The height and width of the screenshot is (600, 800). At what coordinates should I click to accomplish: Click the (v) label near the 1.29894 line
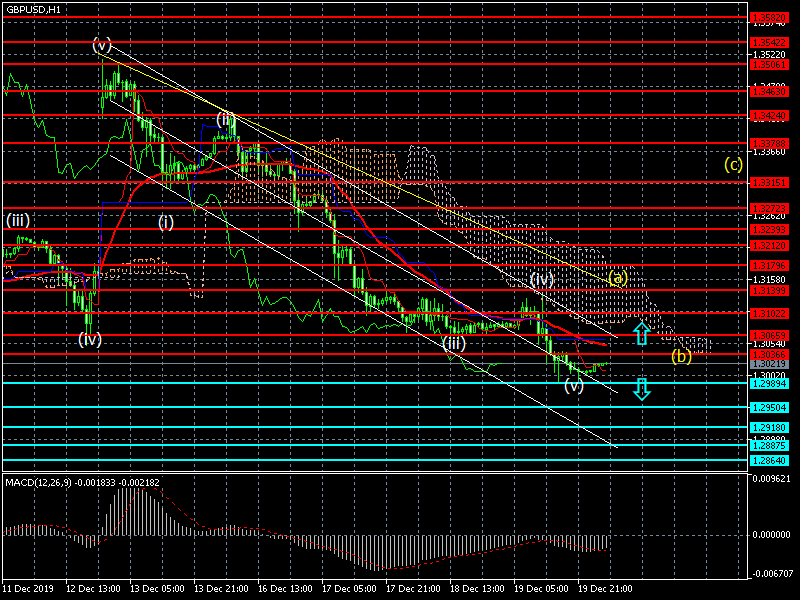573,386
